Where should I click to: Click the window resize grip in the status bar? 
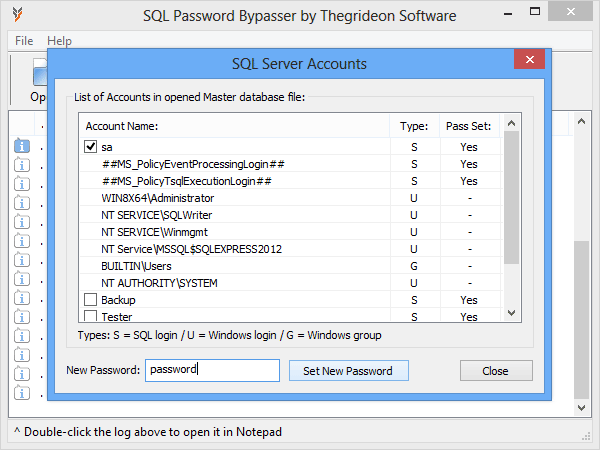point(586,437)
